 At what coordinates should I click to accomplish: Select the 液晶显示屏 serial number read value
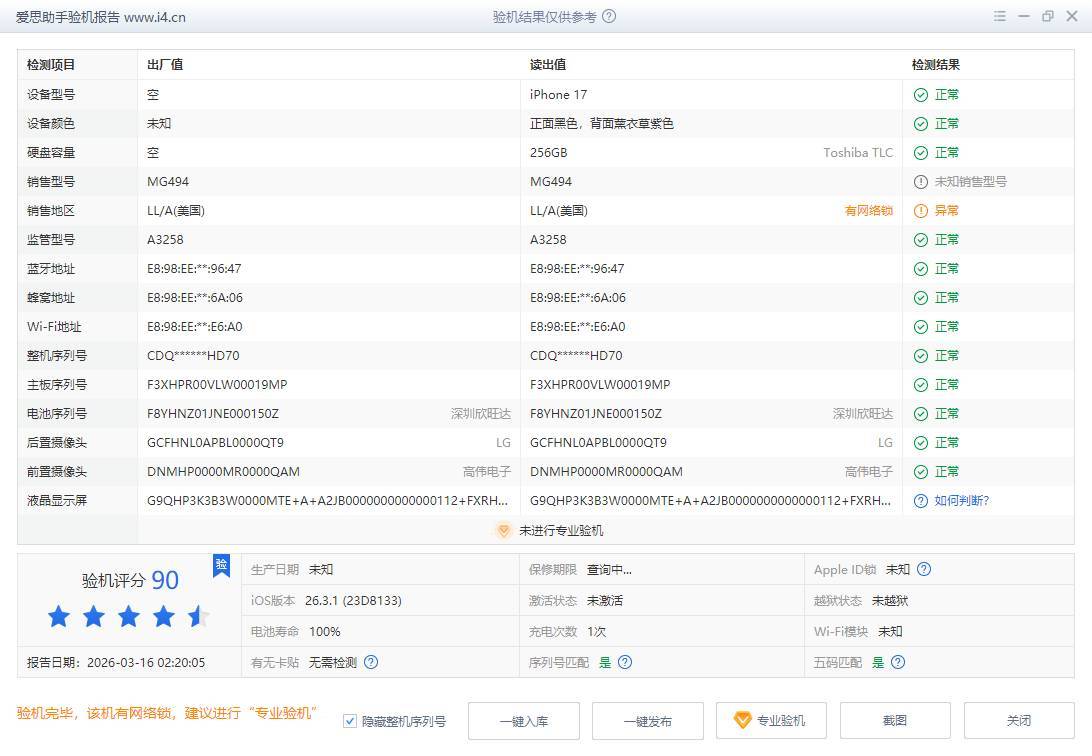click(710, 501)
